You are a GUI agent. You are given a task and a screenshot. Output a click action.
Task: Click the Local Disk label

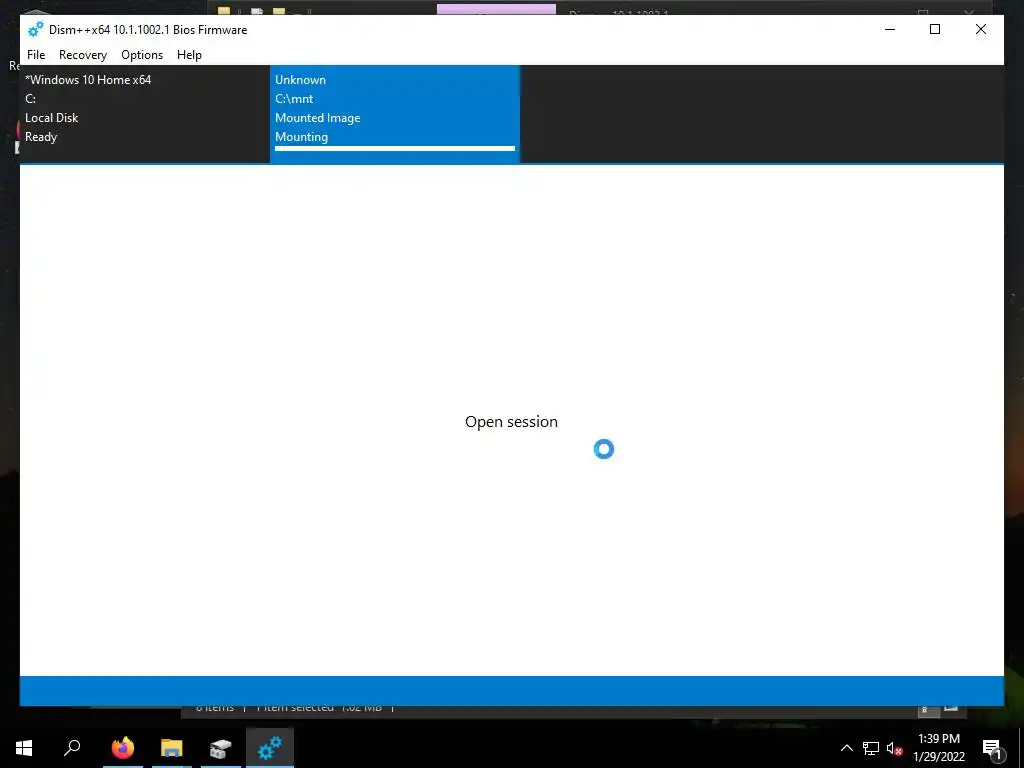pyautogui.click(x=52, y=118)
